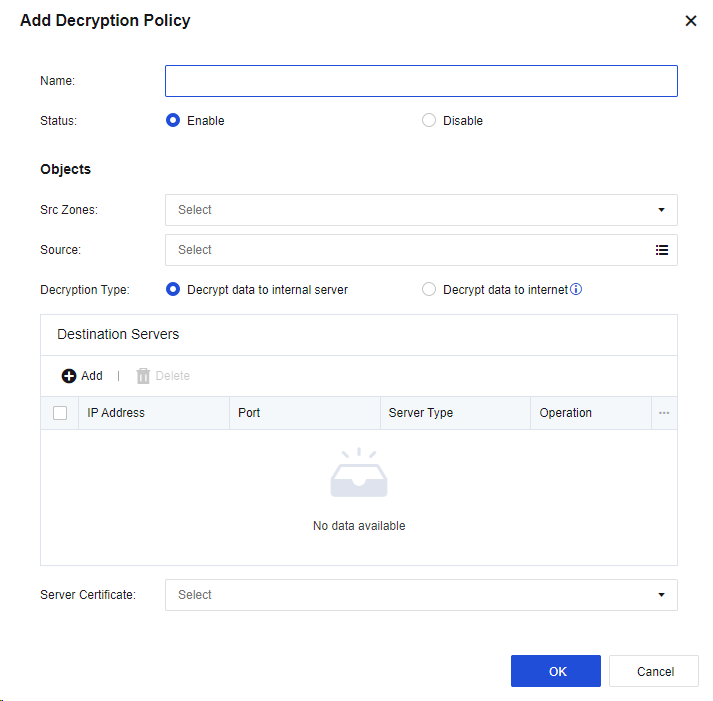Close the Add Decryption Policy dialog

coord(690,21)
